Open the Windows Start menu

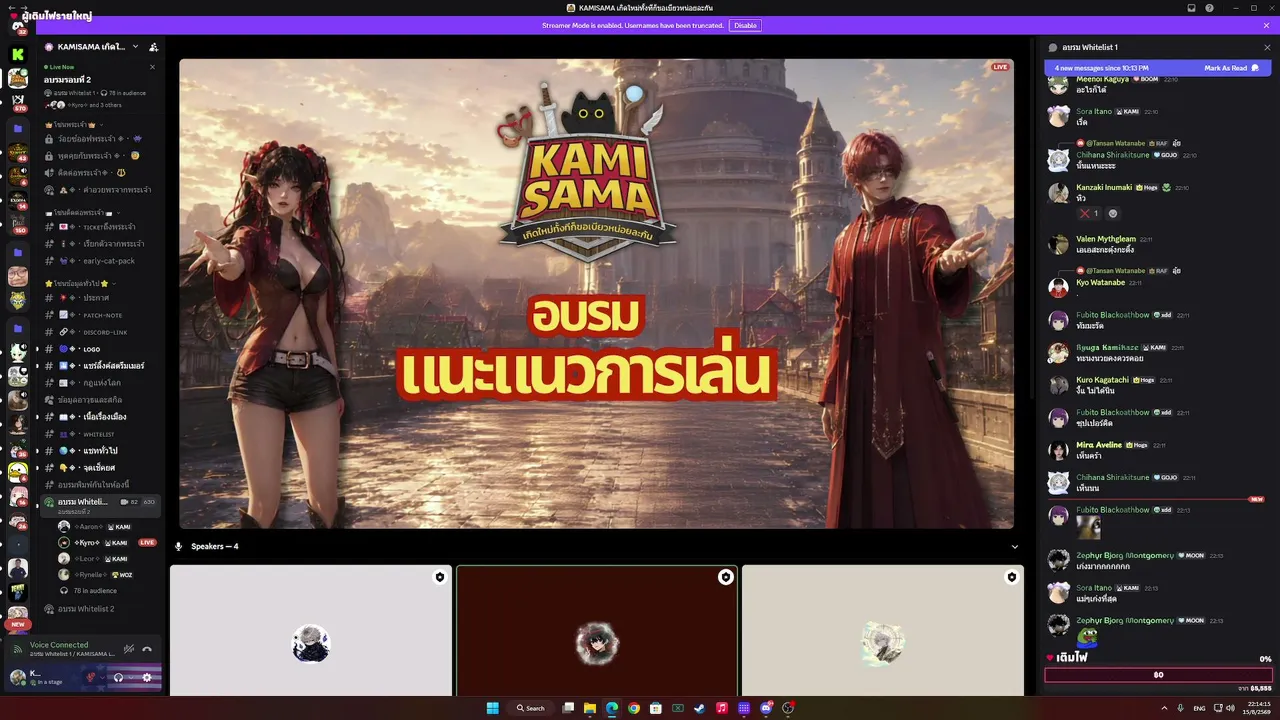(x=493, y=708)
